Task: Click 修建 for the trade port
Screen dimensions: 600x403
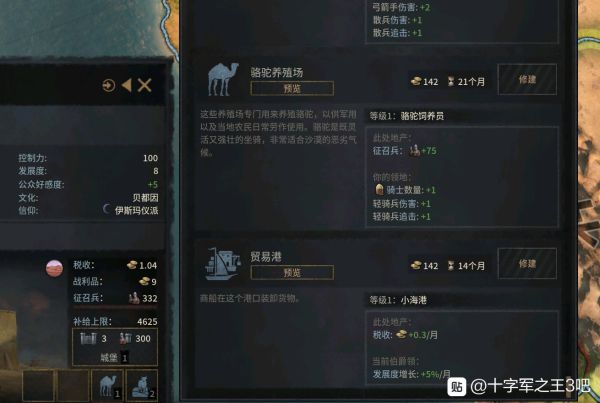Action: point(527,263)
